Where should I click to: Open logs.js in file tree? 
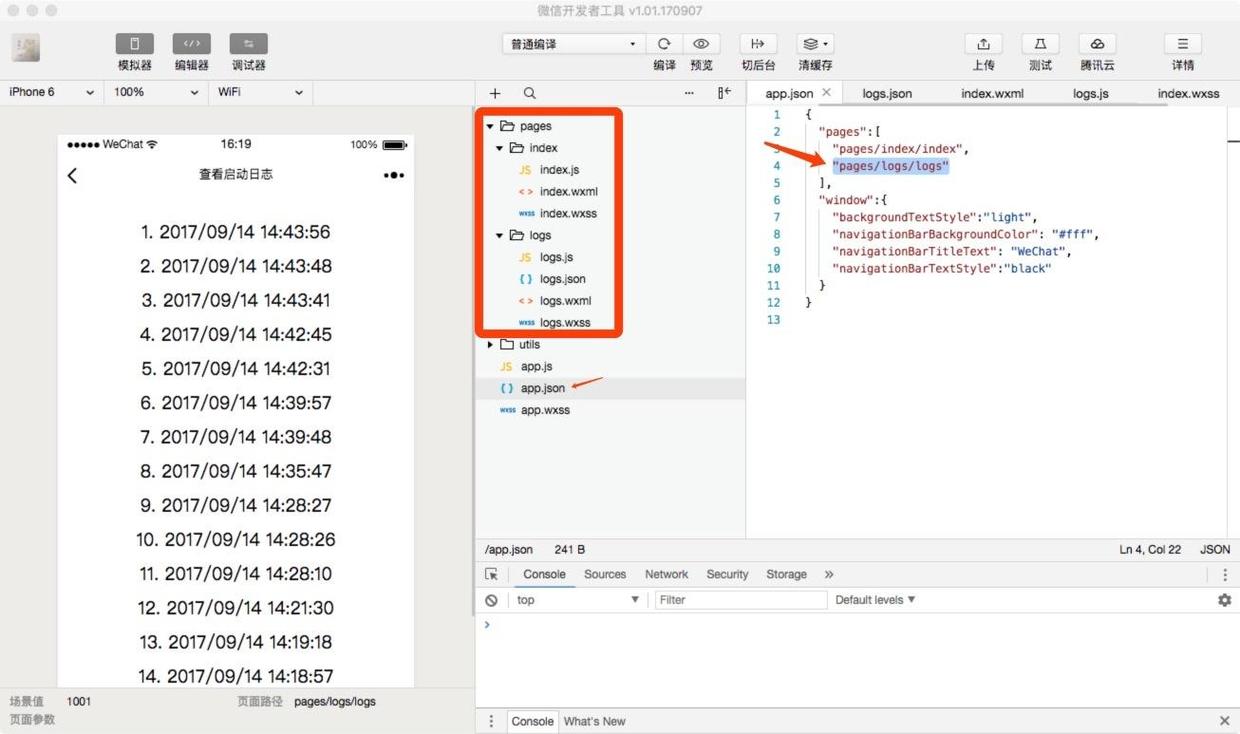(x=556, y=258)
